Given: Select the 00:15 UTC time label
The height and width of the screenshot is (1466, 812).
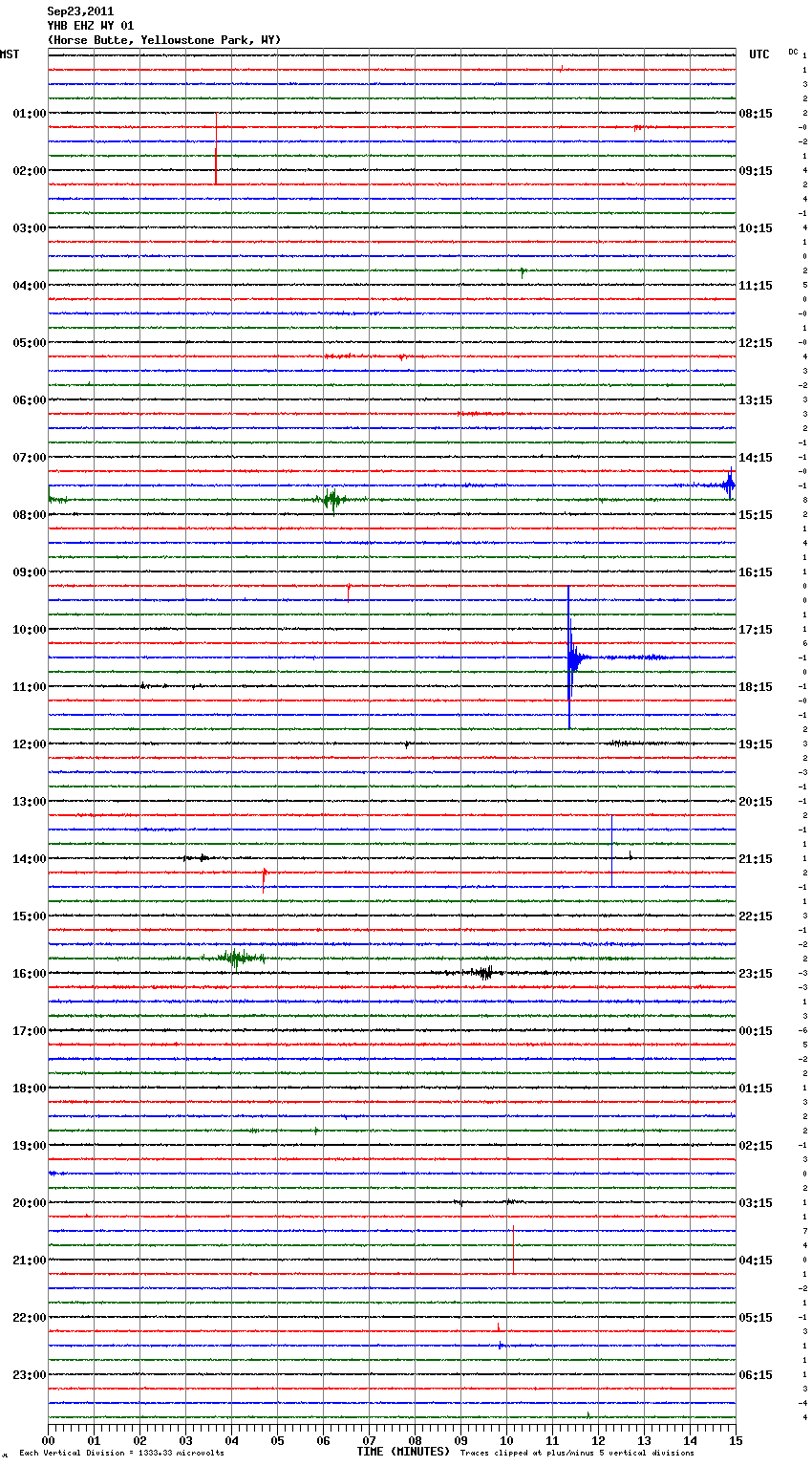Looking at the screenshot, I should click(756, 1031).
